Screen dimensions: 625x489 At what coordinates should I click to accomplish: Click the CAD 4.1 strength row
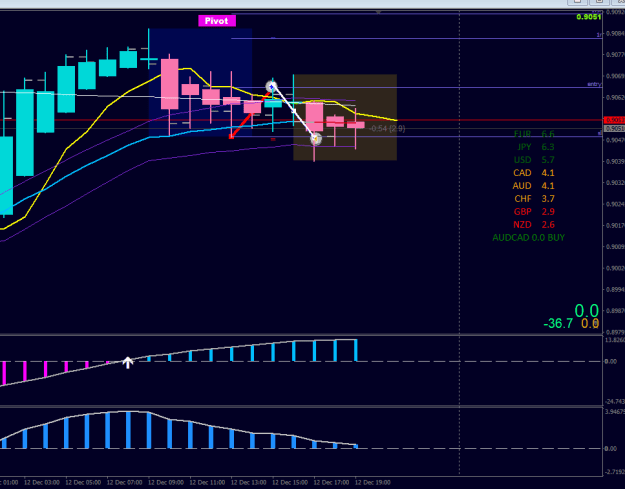534,173
